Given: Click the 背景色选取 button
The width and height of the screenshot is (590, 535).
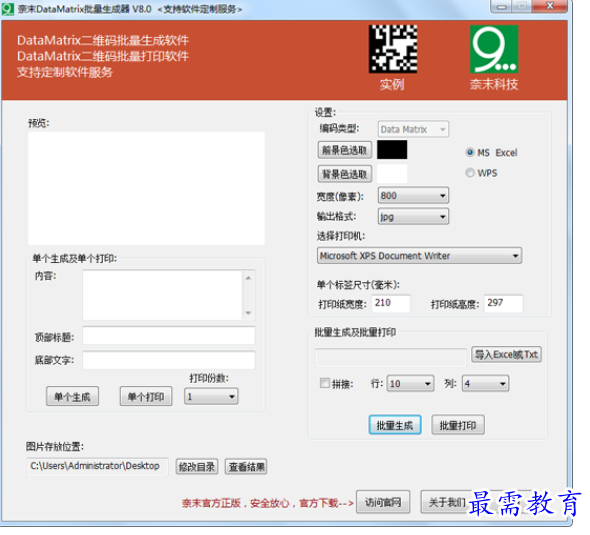Looking at the screenshot, I should click(345, 174).
